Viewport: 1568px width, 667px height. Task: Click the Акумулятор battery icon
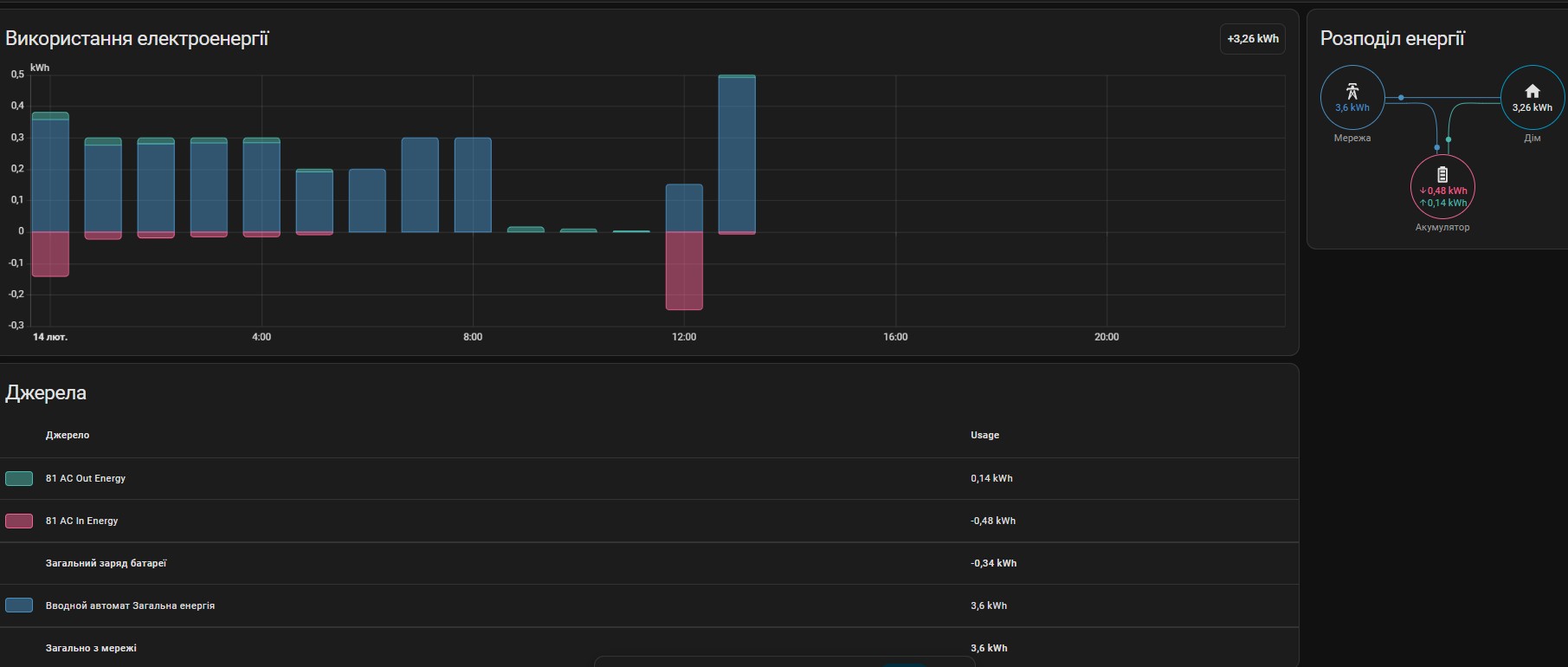pyautogui.click(x=1442, y=175)
